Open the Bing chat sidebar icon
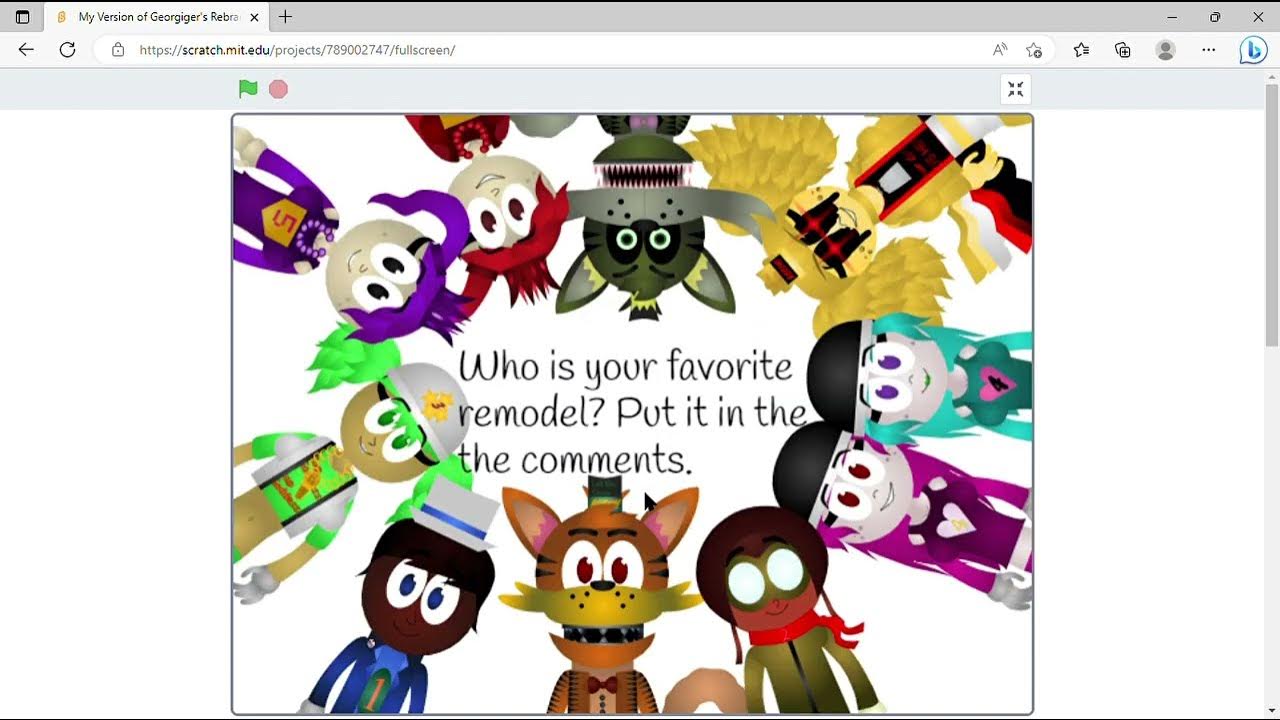The width and height of the screenshot is (1280, 720). click(1253, 50)
